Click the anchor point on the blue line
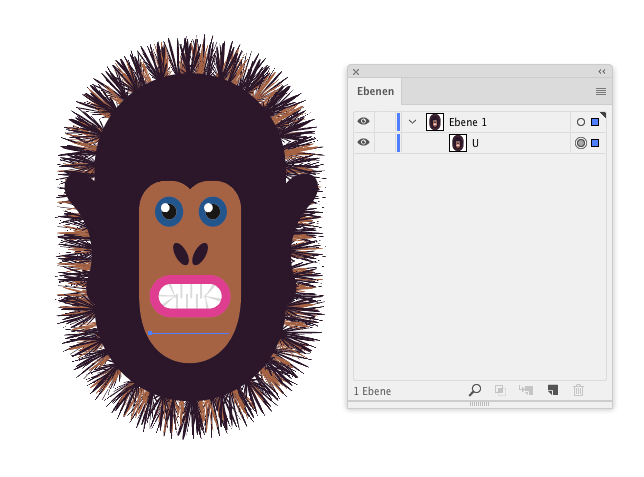The height and width of the screenshot is (477, 644). point(150,333)
